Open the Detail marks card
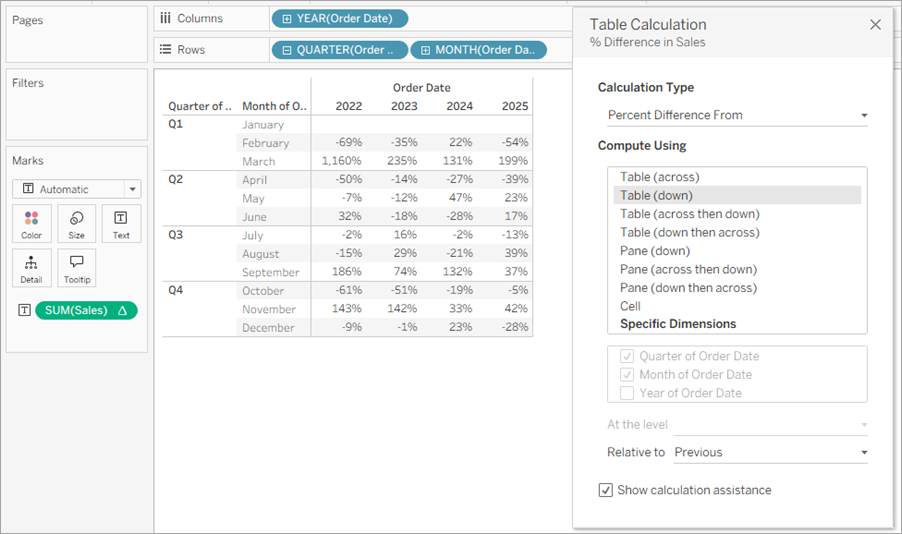902x534 pixels. (x=32, y=268)
